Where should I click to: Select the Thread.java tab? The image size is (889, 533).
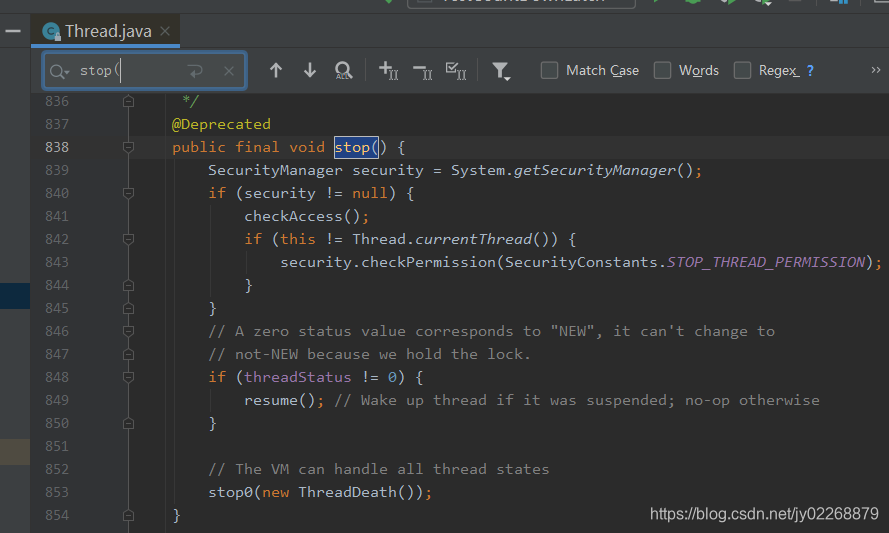click(x=105, y=31)
